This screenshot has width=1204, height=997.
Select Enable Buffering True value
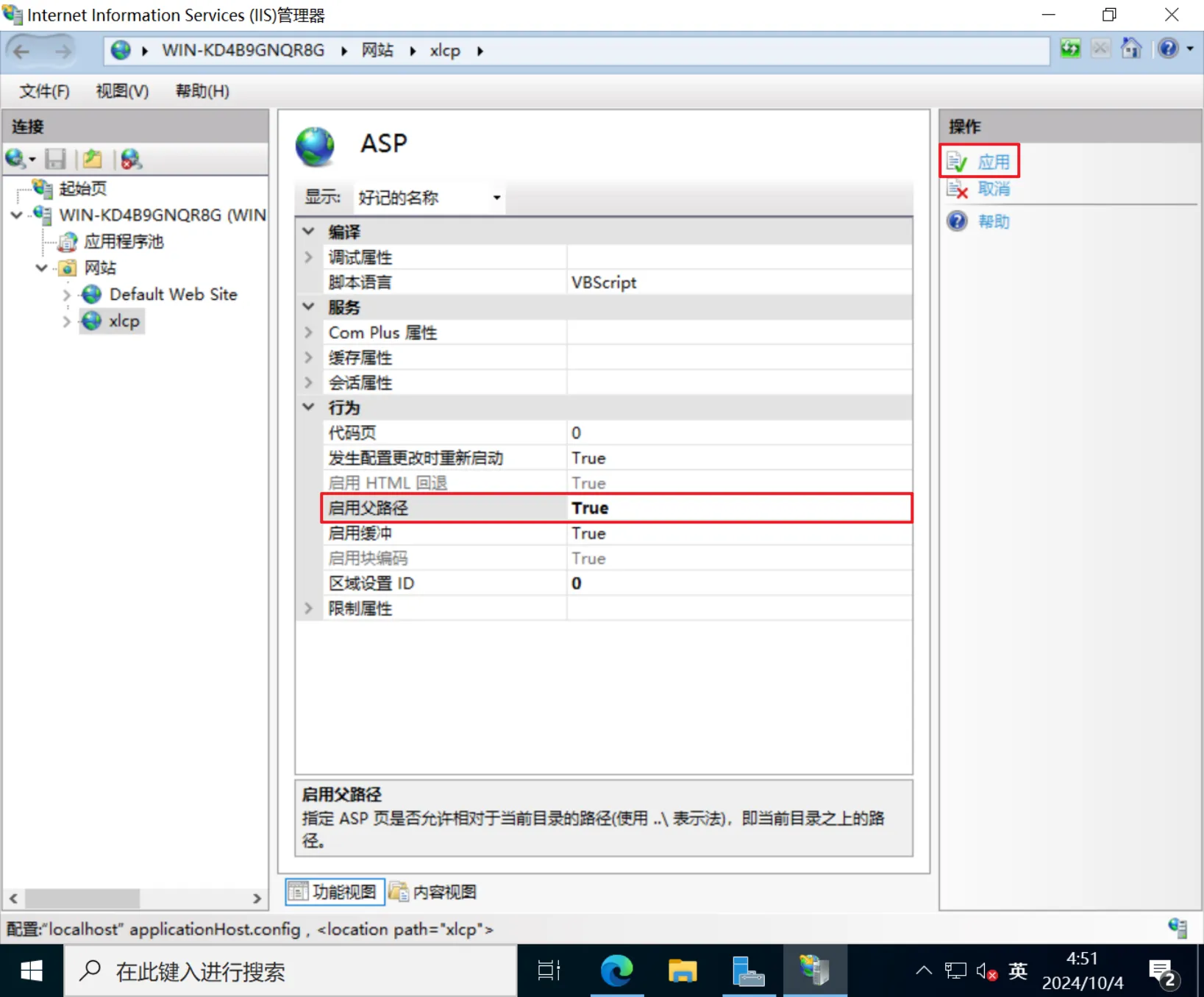pyautogui.click(x=740, y=533)
